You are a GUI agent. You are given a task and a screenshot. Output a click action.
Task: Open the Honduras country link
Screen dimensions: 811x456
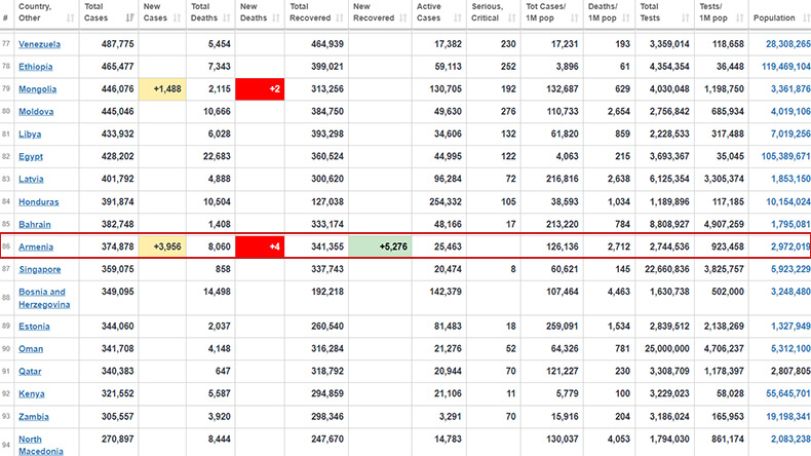(39, 202)
